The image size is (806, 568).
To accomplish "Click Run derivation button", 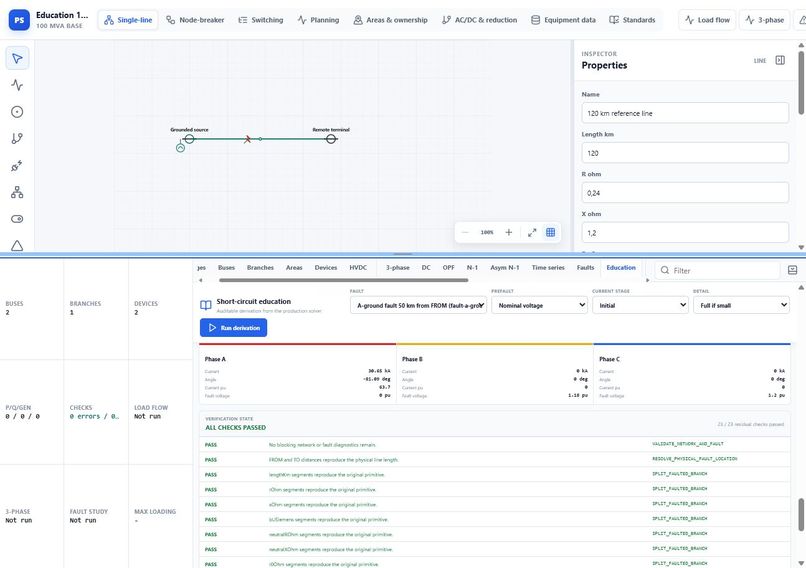I will (233, 327).
